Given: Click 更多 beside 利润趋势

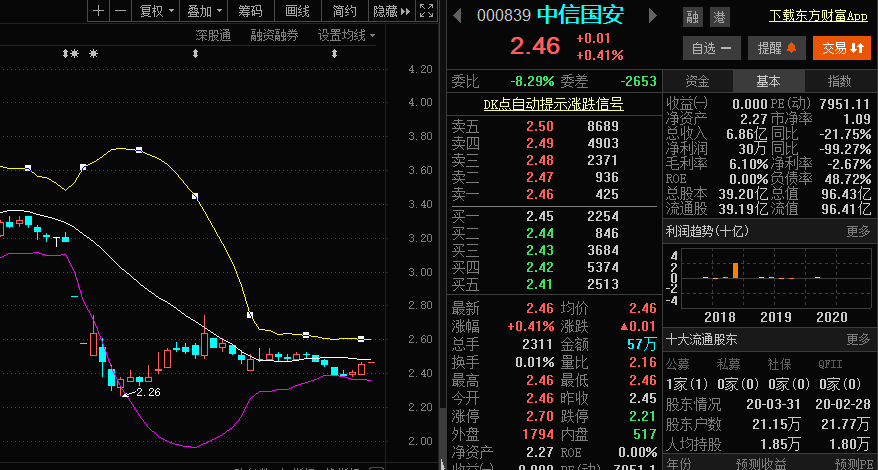Looking at the screenshot, I should click(858, 231).
